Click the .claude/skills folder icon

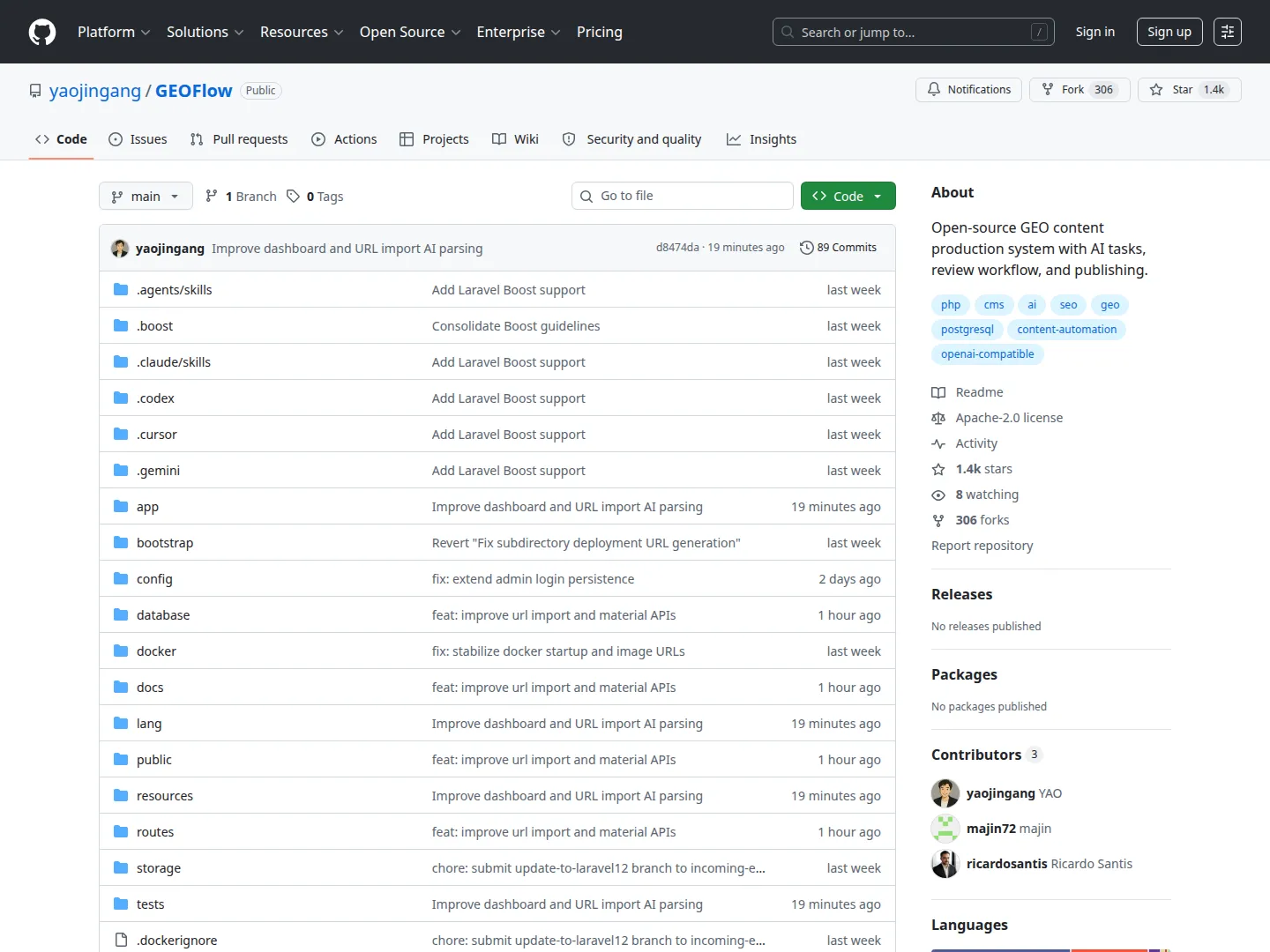tap(121, 361)
